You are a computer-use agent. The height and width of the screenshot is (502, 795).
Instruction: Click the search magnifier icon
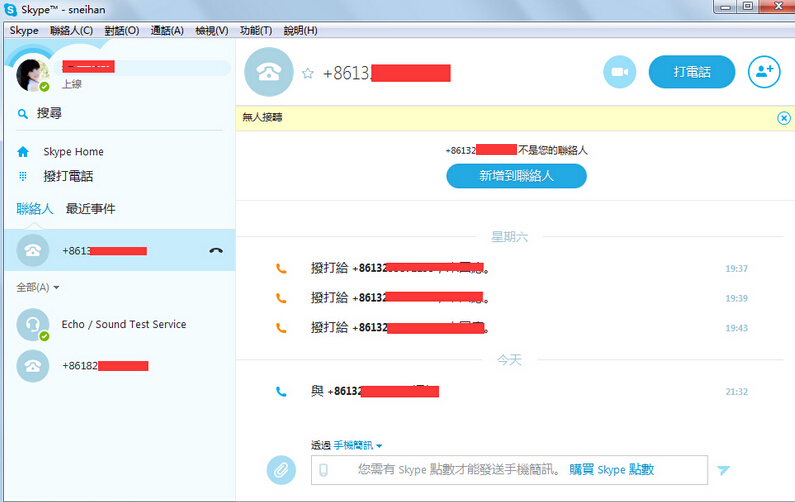(23, 114)
